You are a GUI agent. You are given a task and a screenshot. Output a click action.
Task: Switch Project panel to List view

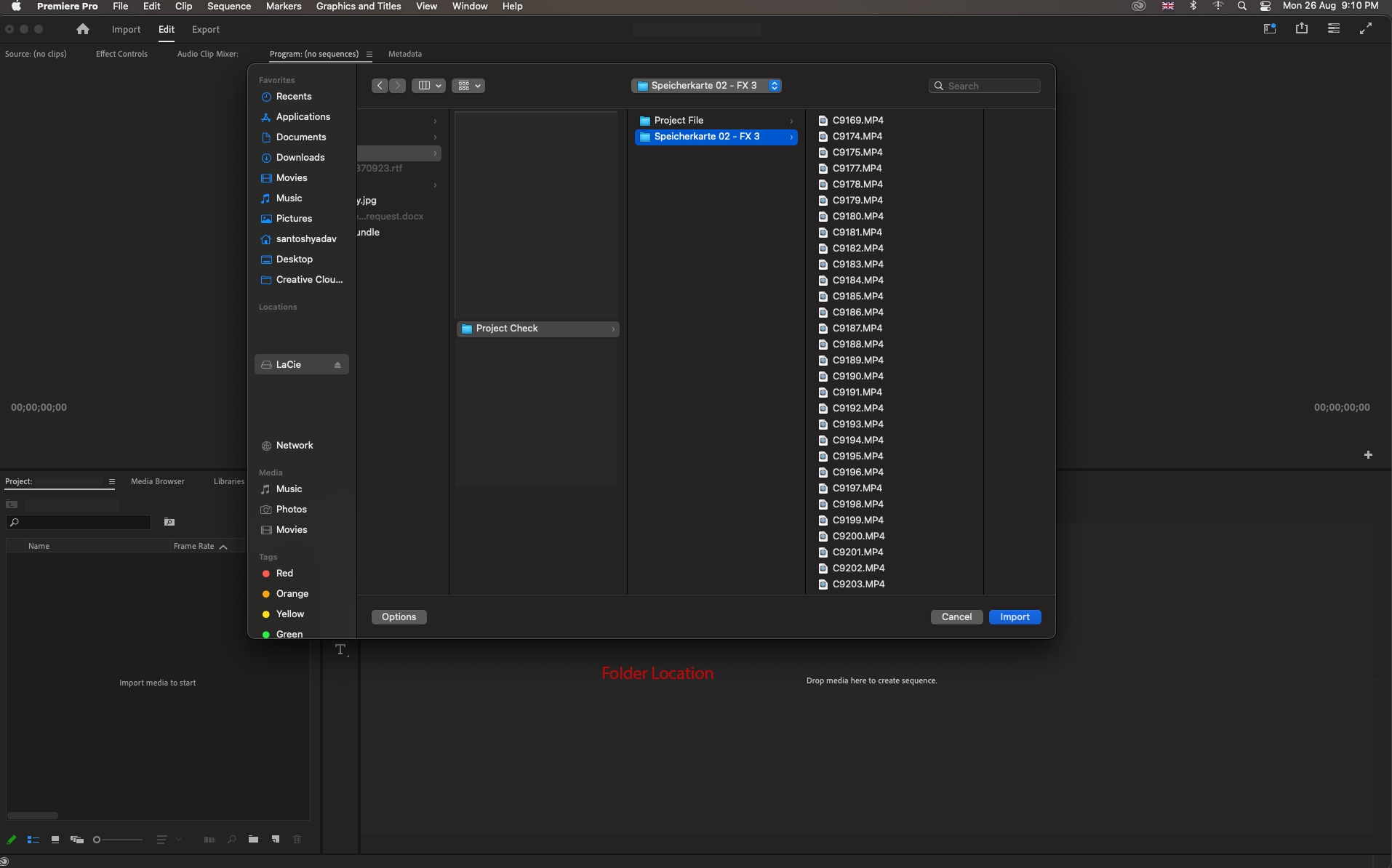click(33, 840)
